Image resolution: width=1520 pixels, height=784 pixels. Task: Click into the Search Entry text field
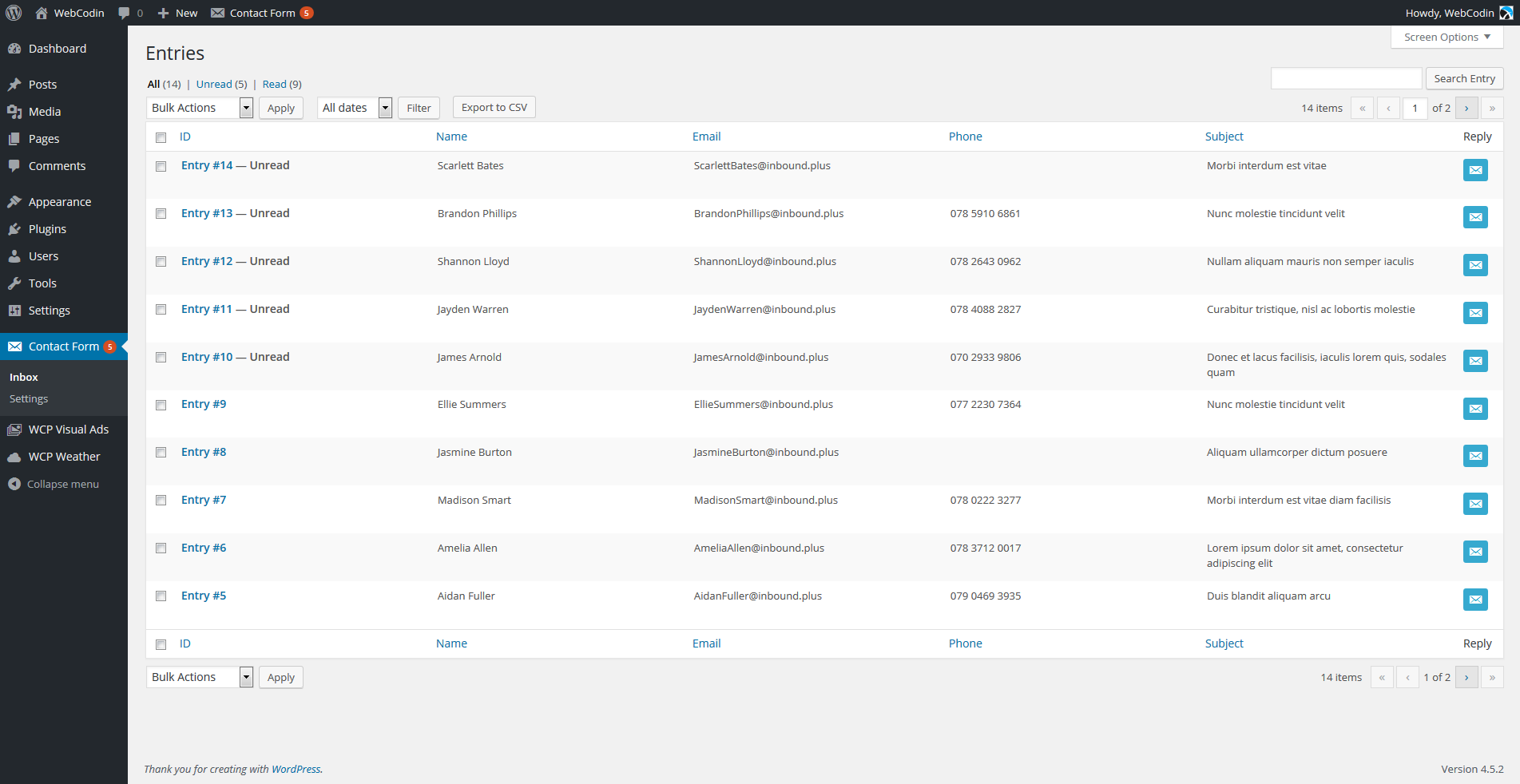tap(1346, 78)
